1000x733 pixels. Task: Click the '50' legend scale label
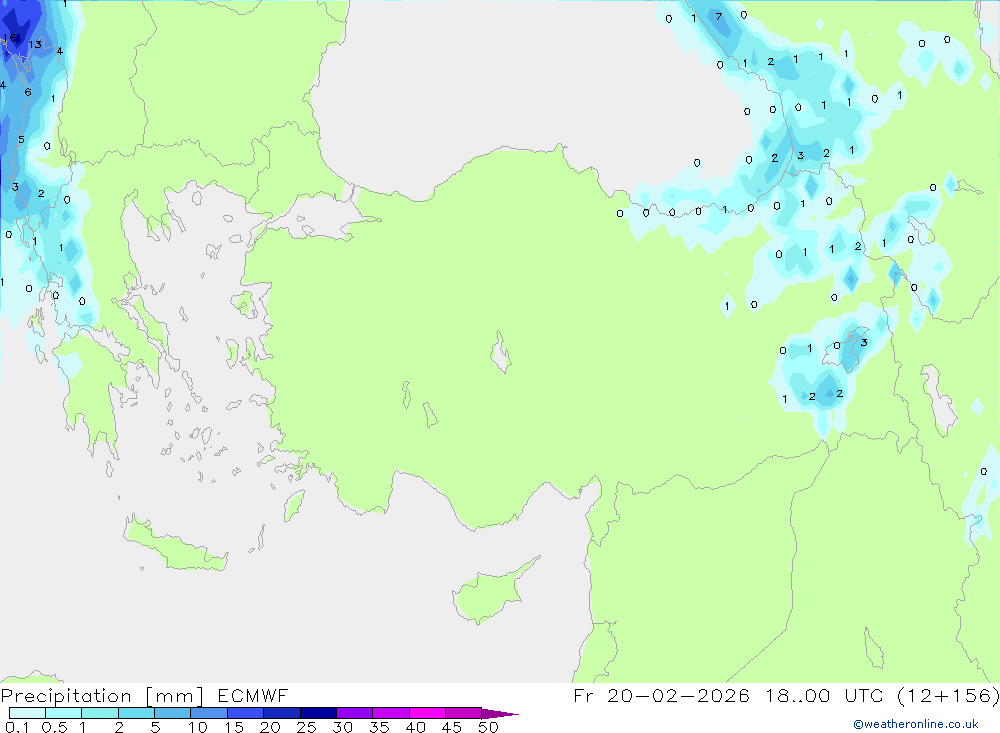tap(488, 727)
